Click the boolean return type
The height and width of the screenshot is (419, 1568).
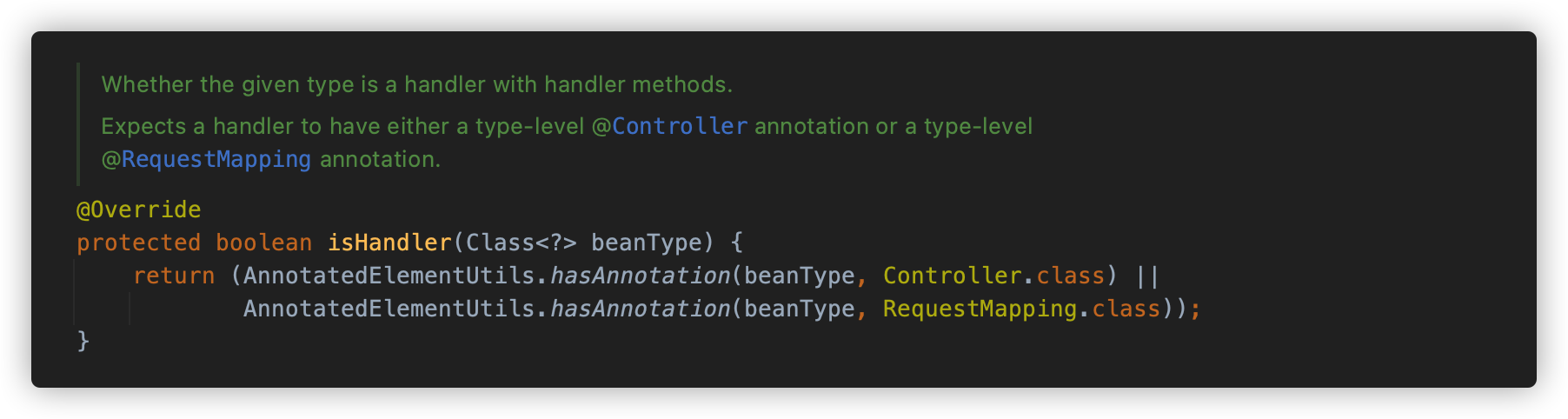click(x=263, y=243)
